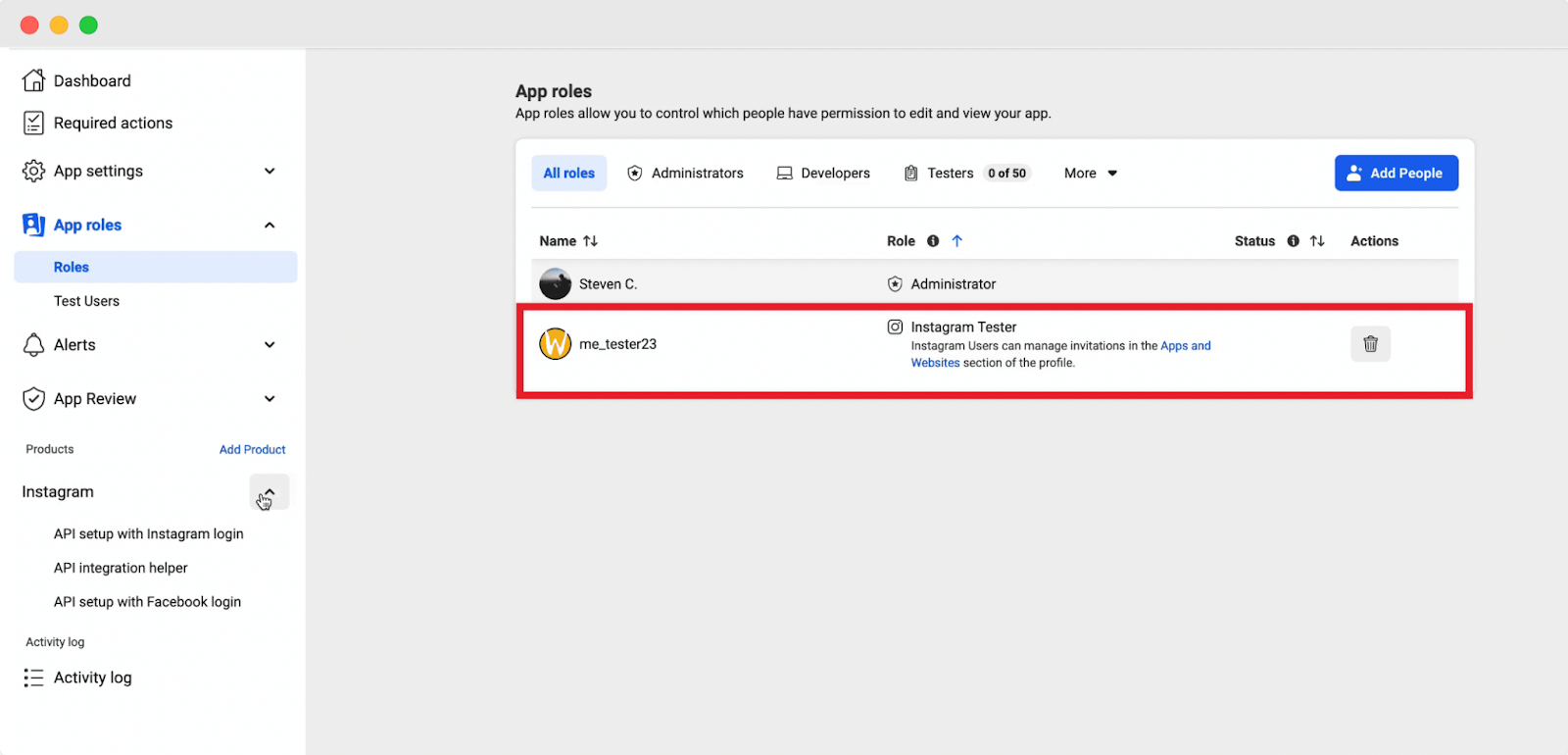The image size is (1568, 755).
Task: Toggle the Role column sort arrow
Action: [957, 241]
